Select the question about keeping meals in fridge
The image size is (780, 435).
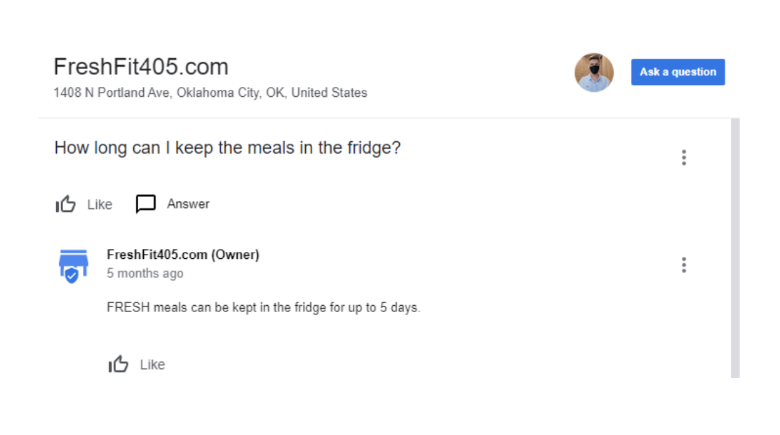227,148
